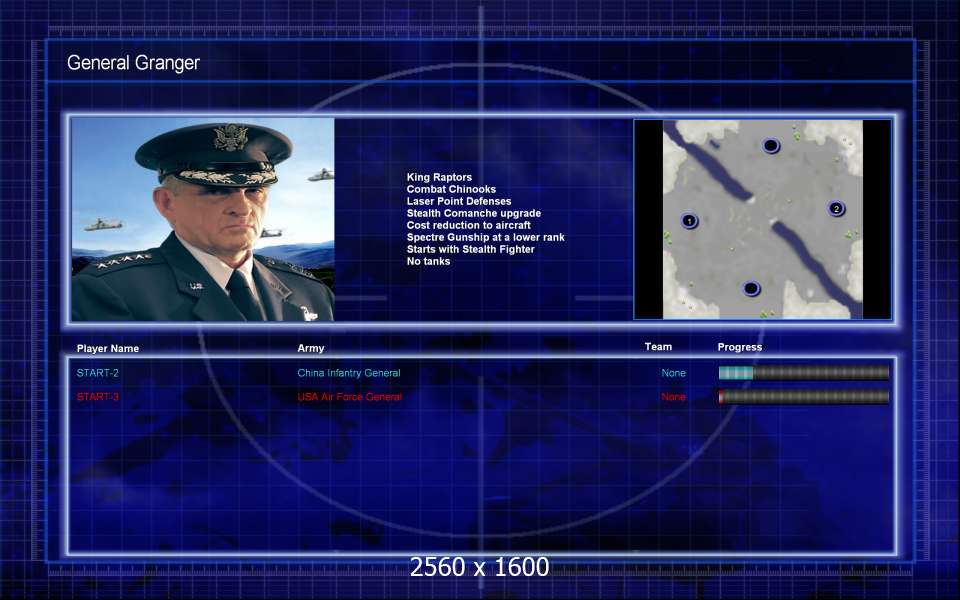Image resolution: width=960 pixels, height=600 pixels.
Task: Select start position marker 1 on map
Action: point(689,220)
